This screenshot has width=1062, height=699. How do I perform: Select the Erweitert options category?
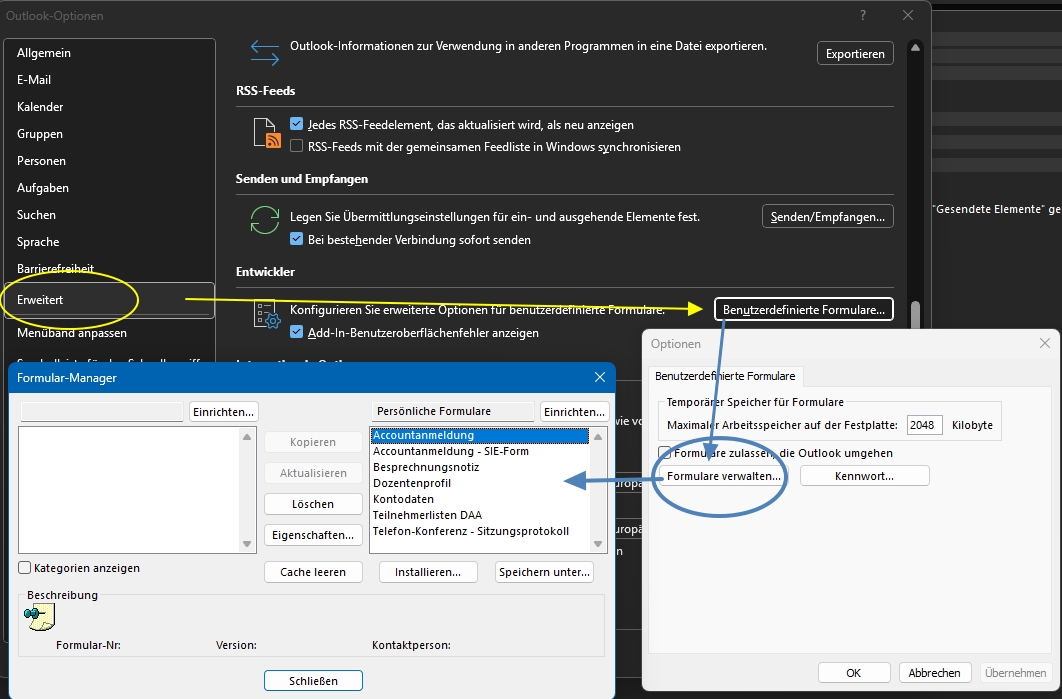click(x=110, y=300)
